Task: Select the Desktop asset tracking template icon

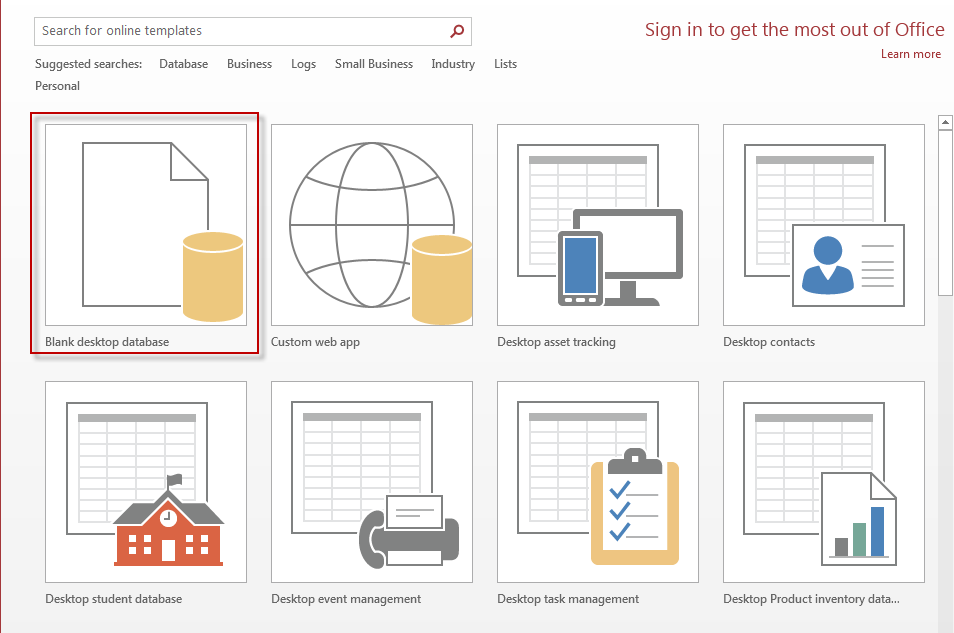Action: 597,225
